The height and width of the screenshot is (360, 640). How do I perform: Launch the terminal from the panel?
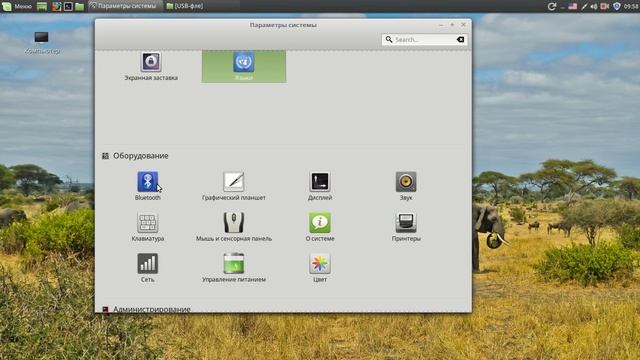[68, 6]
